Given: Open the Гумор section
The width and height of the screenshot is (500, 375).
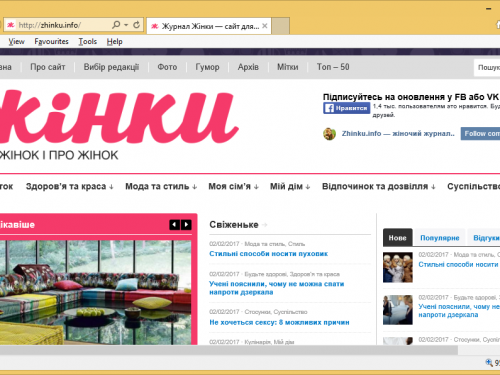Looking at the screenshot, I should pyautogui.click(x=207, y=67).
